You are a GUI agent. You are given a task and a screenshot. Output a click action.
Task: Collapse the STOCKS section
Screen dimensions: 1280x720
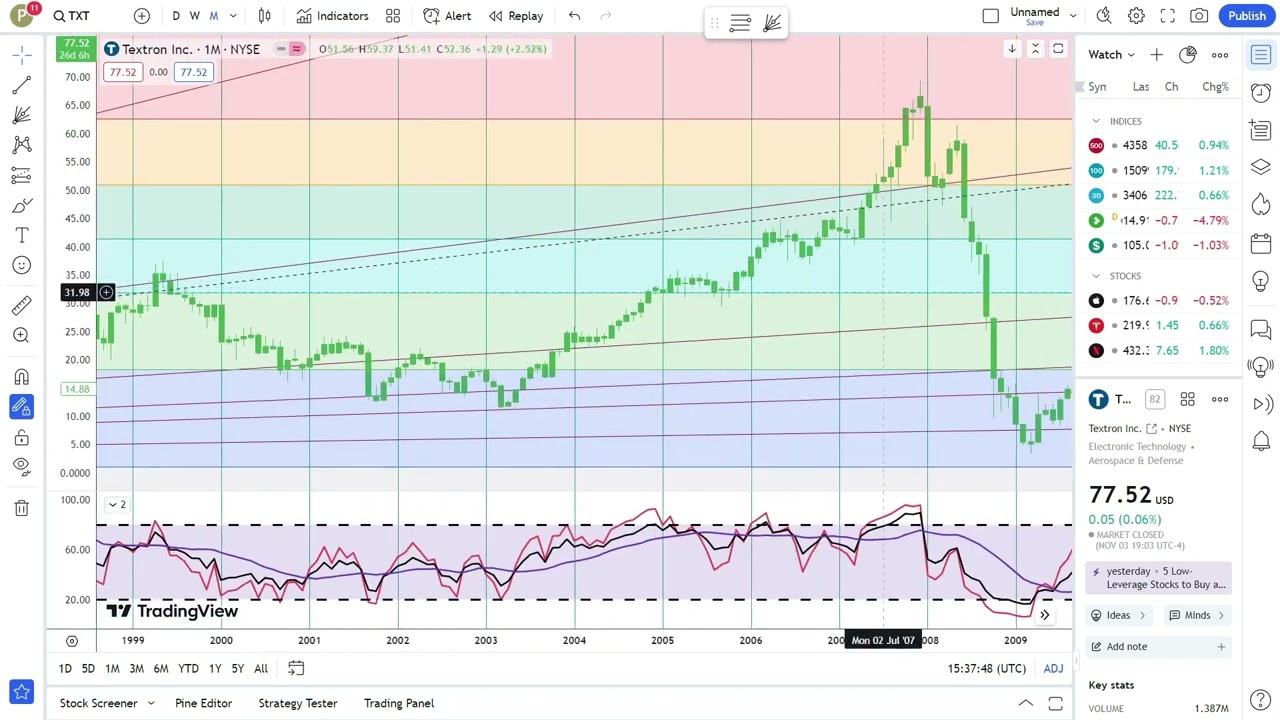coord(1096,276)
